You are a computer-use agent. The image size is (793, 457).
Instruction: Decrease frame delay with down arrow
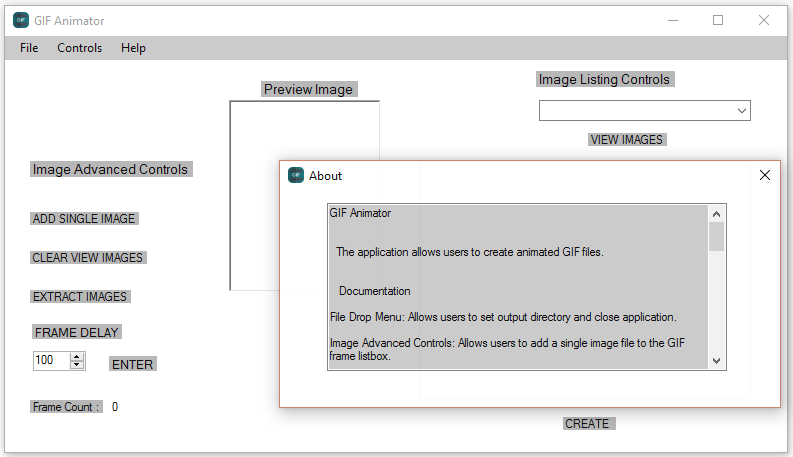[x=77, y=364]
